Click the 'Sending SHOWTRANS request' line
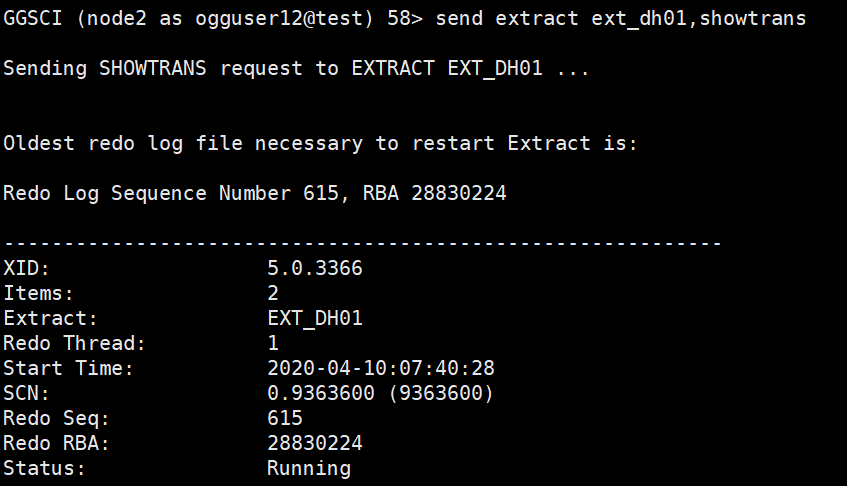The image size is (847, 486). pyautogui.click(x=295, y=69)
